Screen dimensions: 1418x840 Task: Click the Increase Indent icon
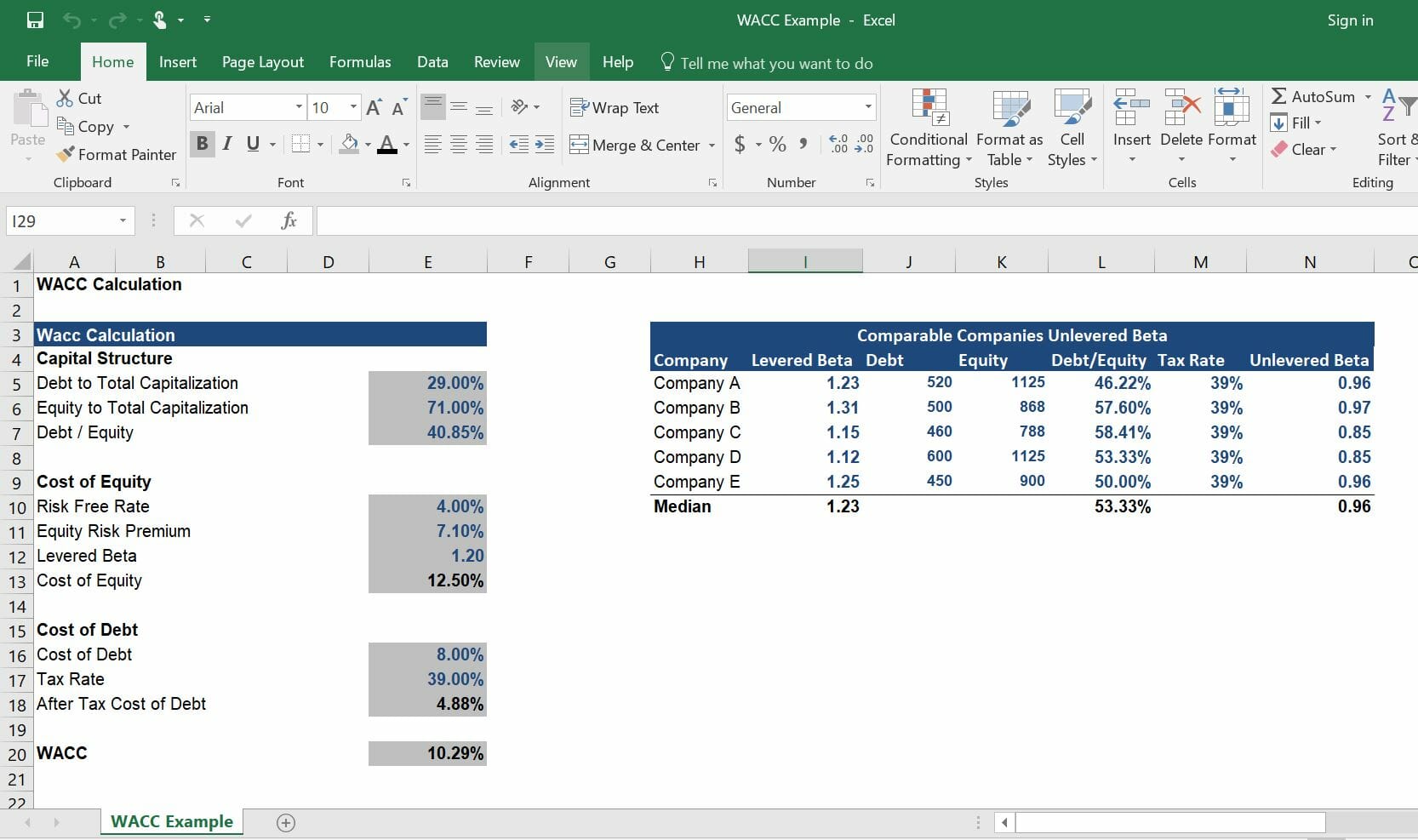pos(544,145)
